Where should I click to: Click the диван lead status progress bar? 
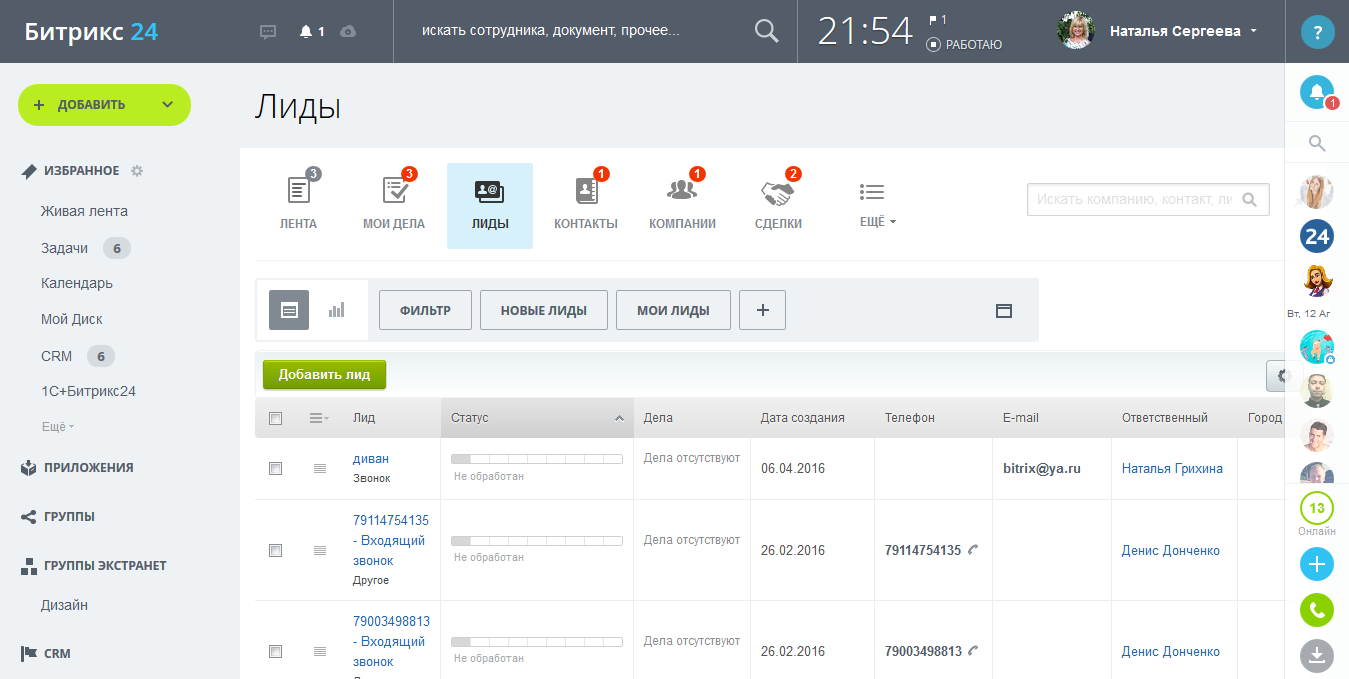(x=537, y=459)
